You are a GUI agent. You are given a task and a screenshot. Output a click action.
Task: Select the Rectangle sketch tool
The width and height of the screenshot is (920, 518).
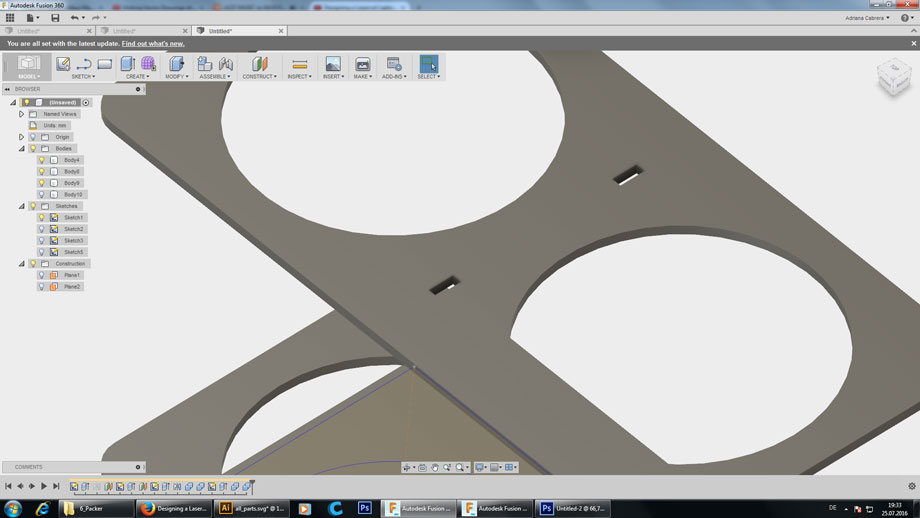104,63
